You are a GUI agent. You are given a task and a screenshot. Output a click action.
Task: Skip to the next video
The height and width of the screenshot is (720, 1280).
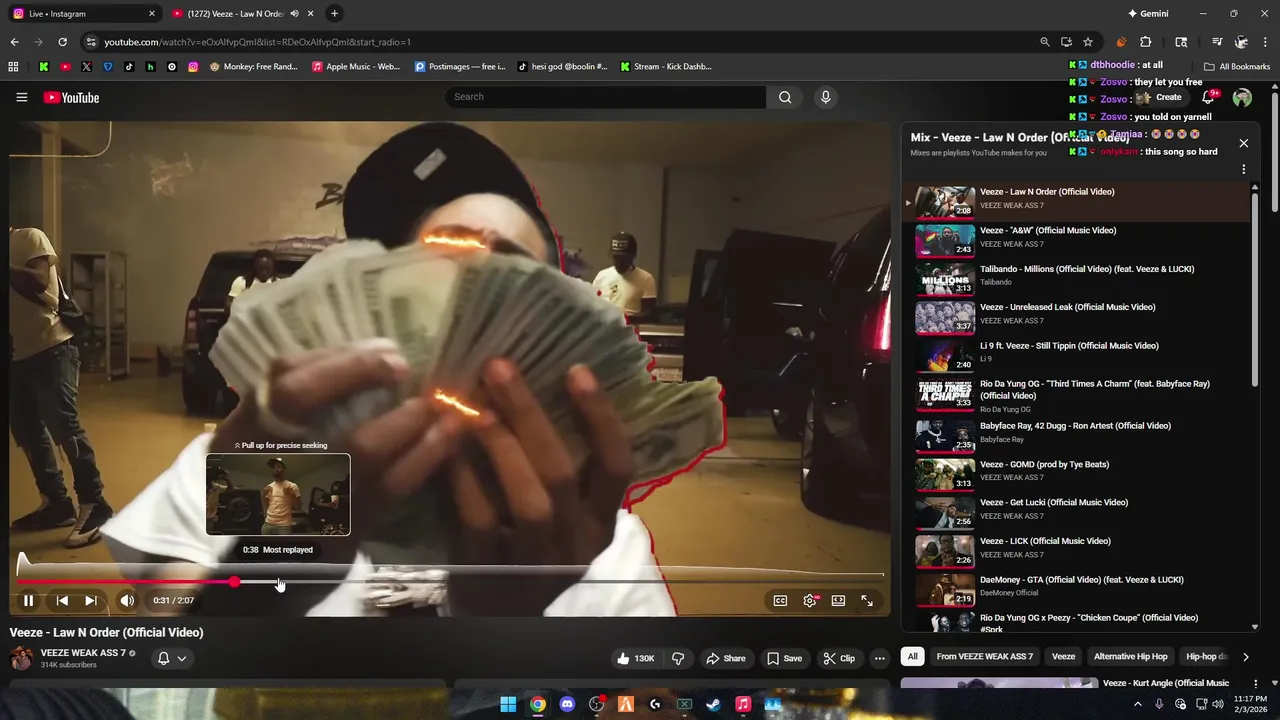click(91, 600)
